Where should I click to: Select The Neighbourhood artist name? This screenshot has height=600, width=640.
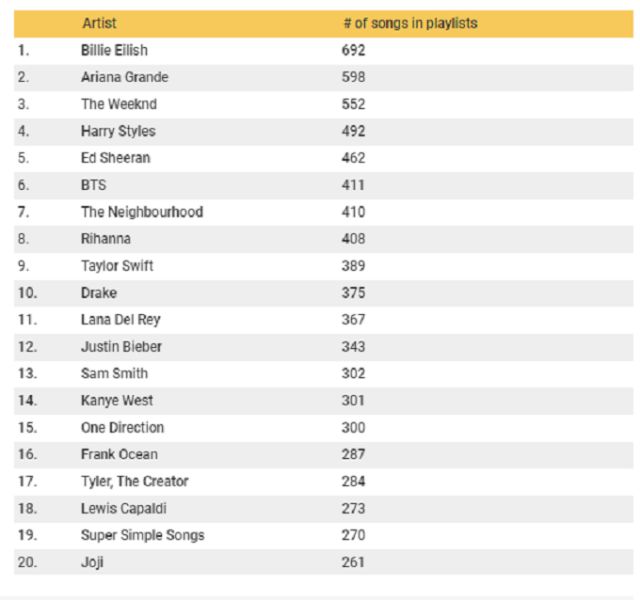click(141, 212)
